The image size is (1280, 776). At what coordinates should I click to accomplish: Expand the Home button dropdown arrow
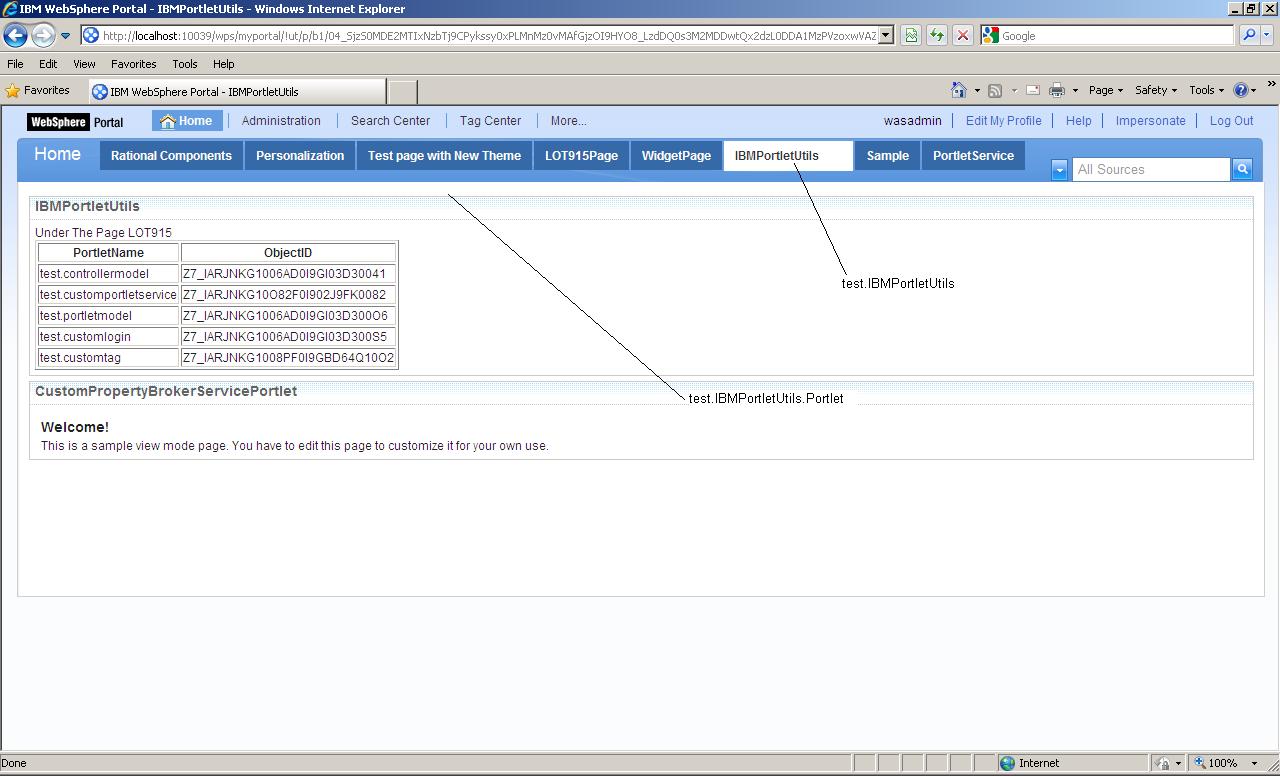click(977, 91)
